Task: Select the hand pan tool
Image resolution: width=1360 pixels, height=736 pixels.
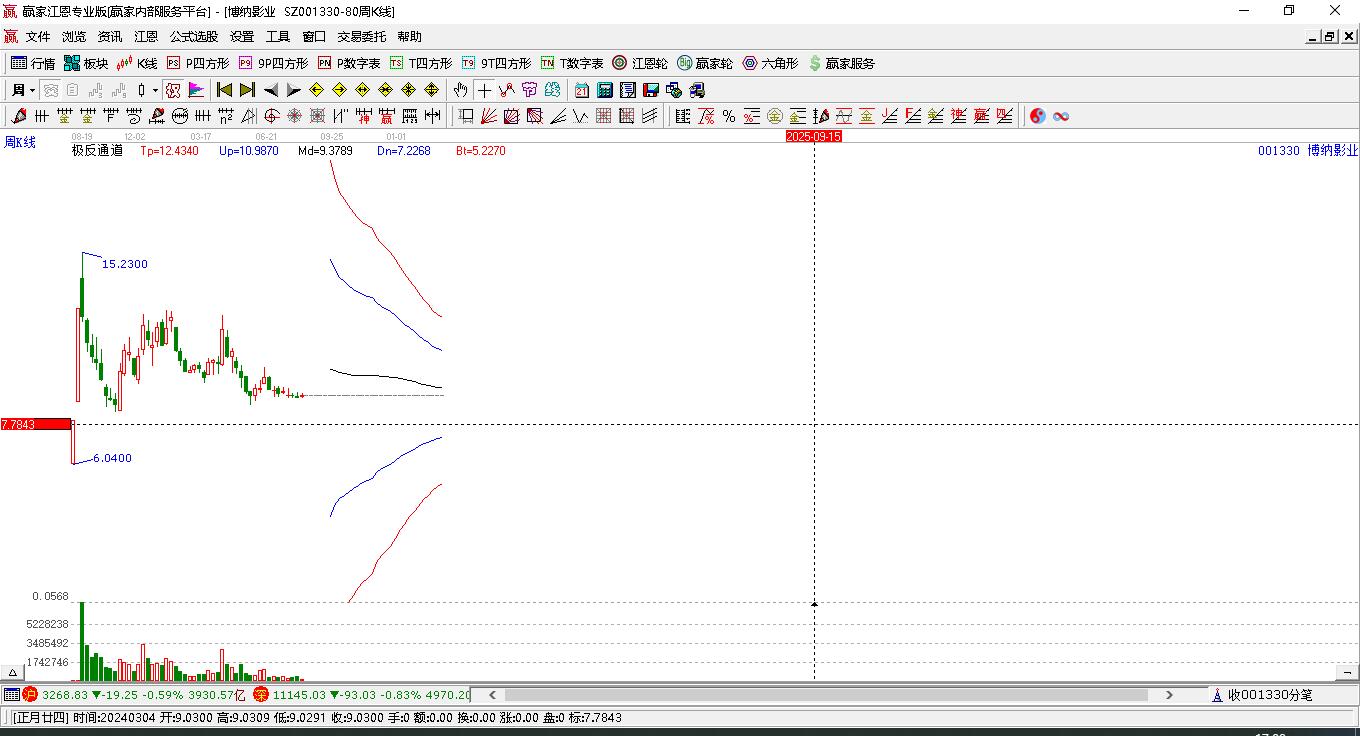Action: pyautogui.click(x=460, y=90)
